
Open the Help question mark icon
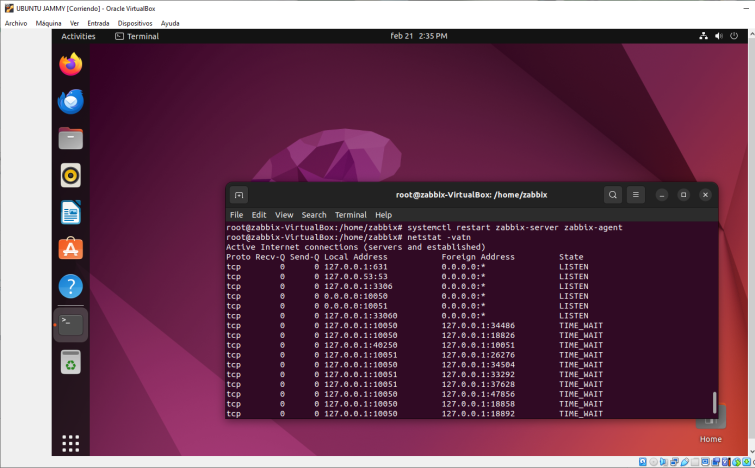[71, 286]
